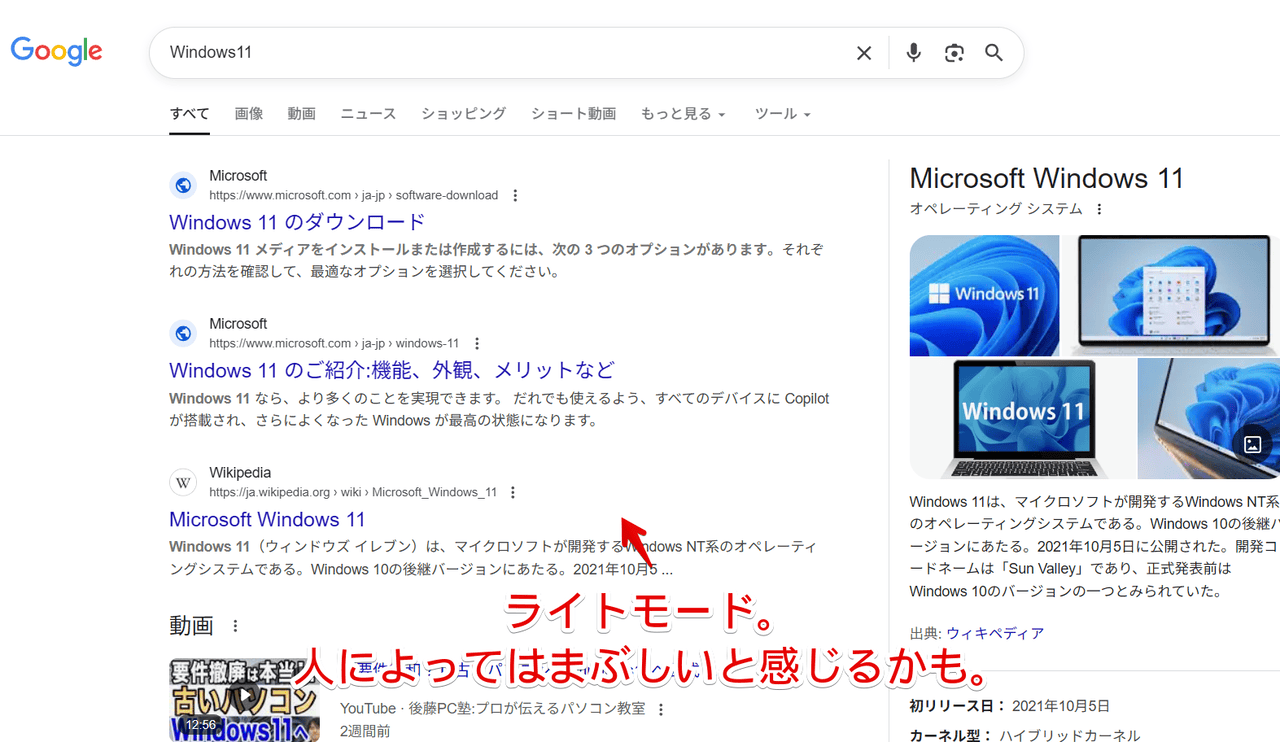Open options menu for microsoft.com windows-11 result
The width and height of the screenshot is (1280, 742).
pos(477,344)
